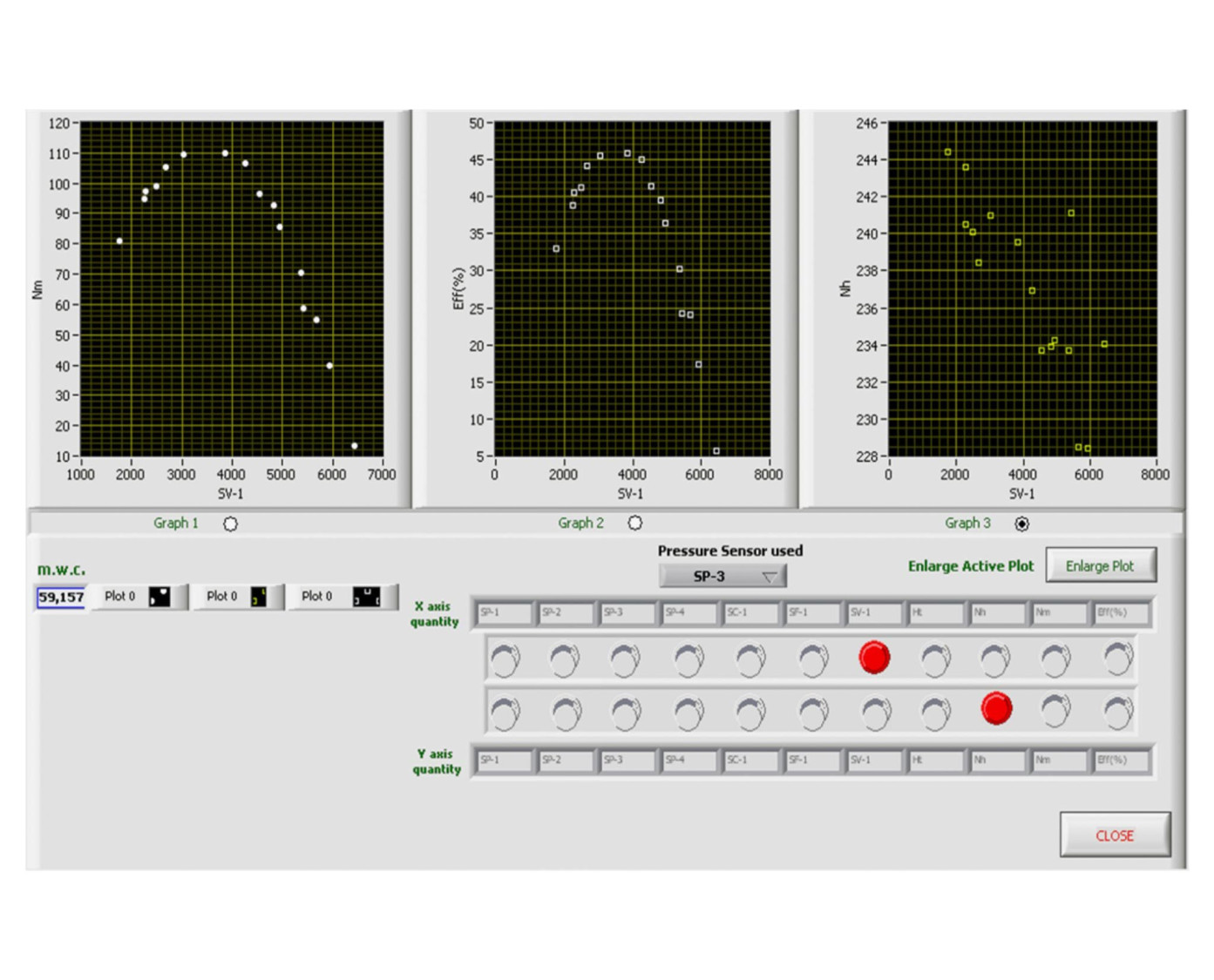Click the selected Graph 3 radio button

(x=1021, y=524)
